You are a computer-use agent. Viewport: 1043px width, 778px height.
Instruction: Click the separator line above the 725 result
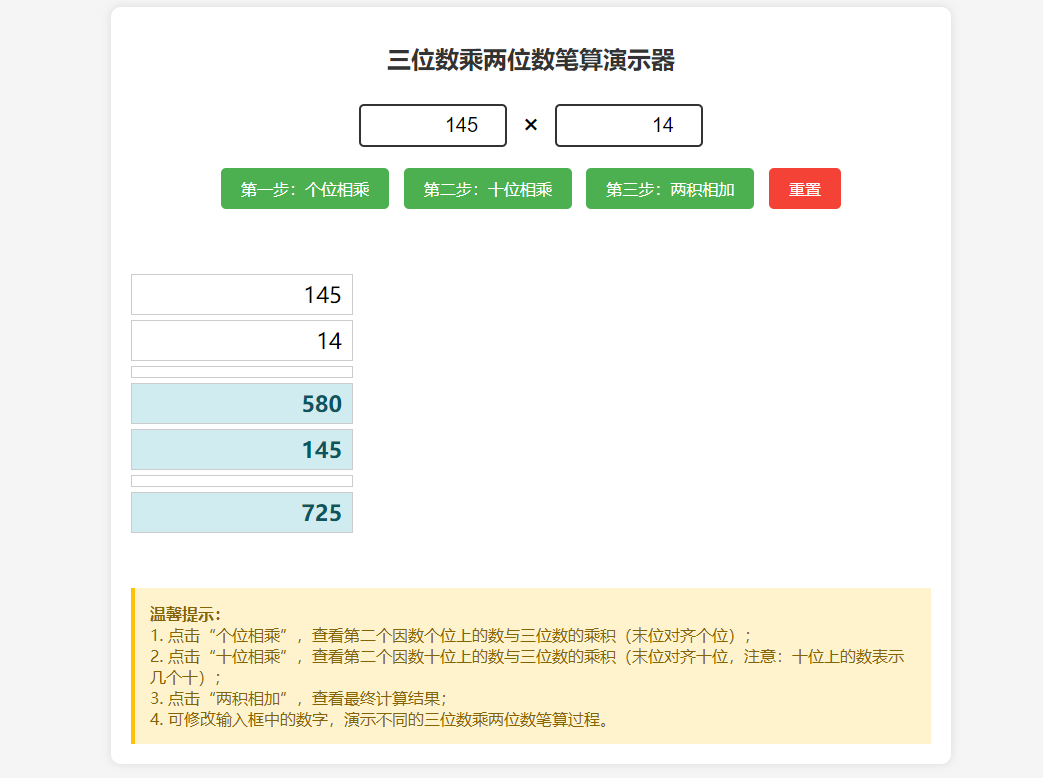(241, 481)
